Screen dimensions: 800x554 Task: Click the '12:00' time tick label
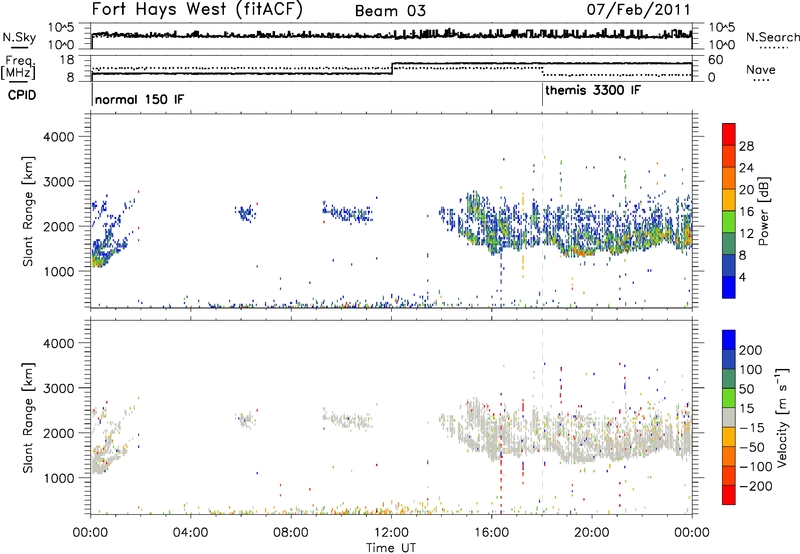tap(391, 533)
